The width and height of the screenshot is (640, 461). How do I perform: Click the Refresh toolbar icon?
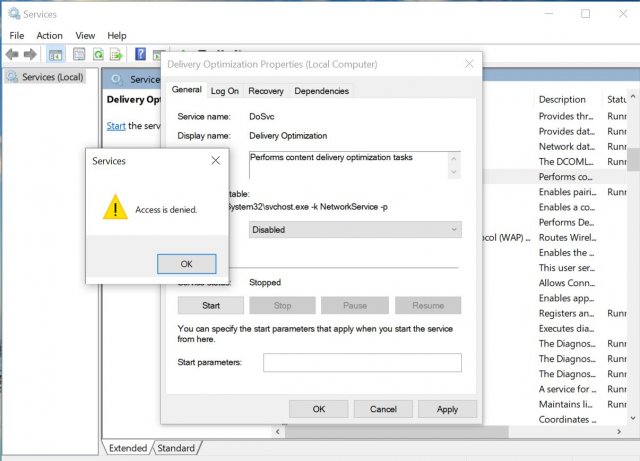pos(98,54)
